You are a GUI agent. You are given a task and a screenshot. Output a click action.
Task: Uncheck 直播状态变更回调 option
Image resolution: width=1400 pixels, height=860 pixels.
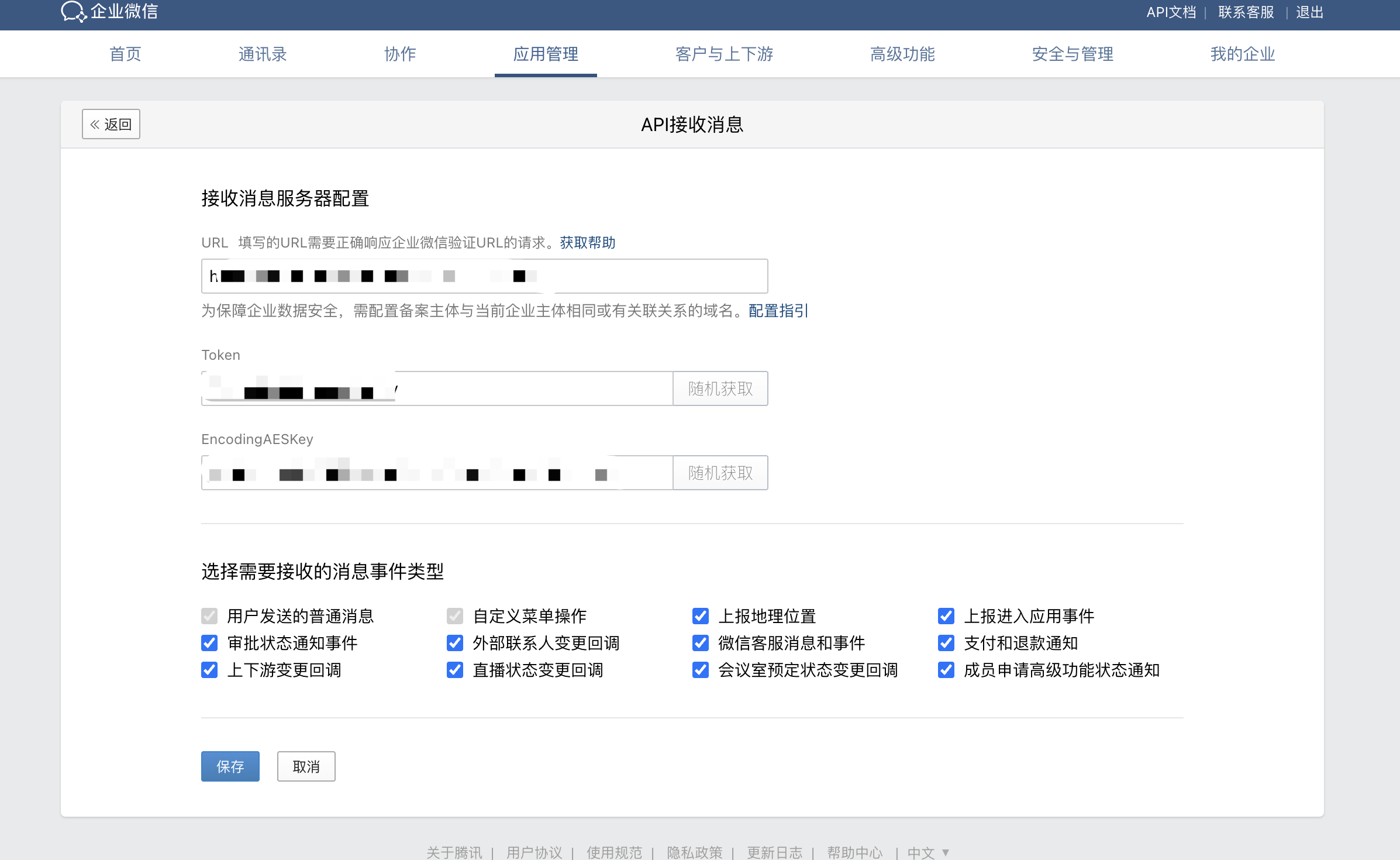pyautogui.click(x=455, y=670)
